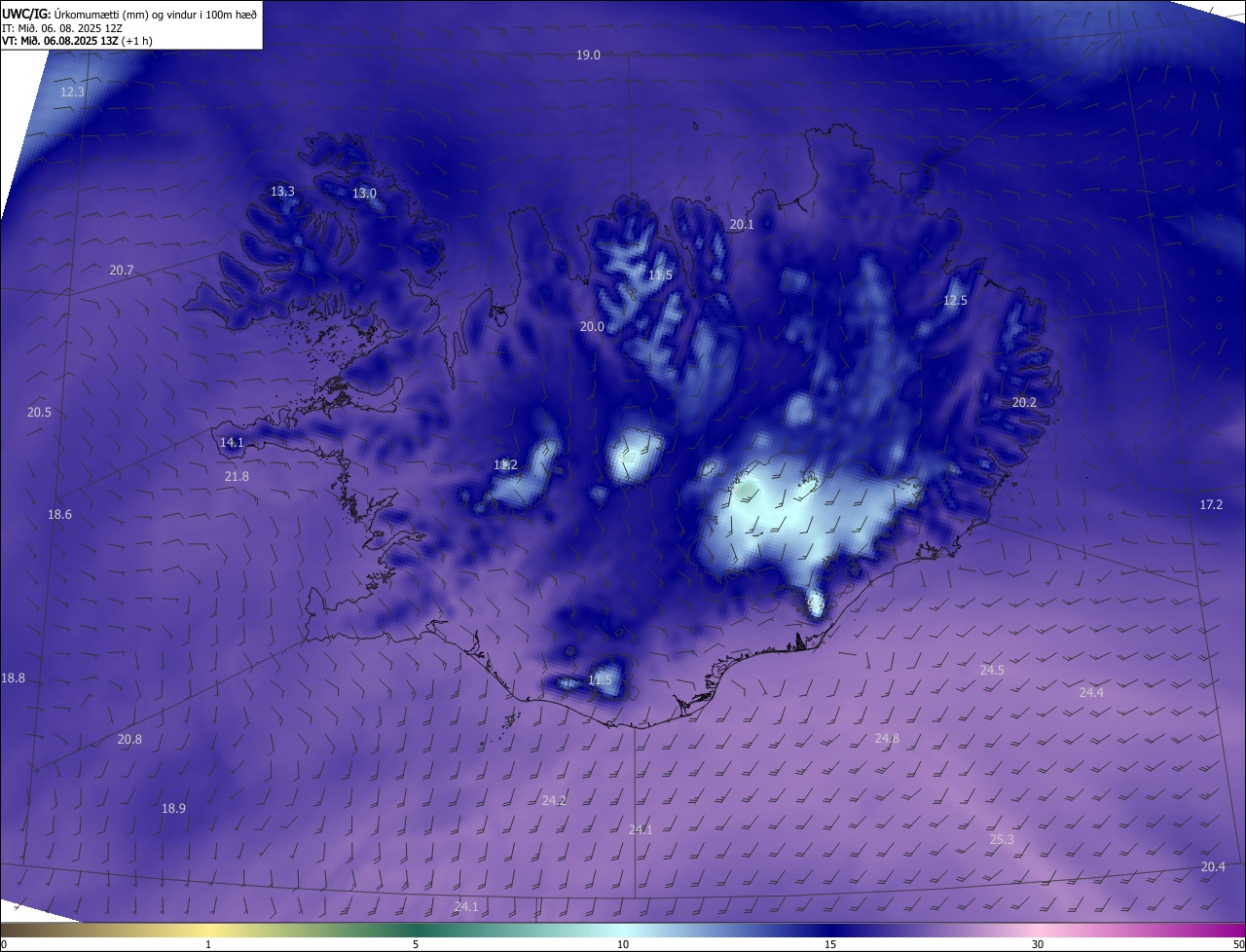Image resolution: width=1246 pixels, height=952 pixels.
Task: Click the 50 tick on the color scale
Action: 1238,944
